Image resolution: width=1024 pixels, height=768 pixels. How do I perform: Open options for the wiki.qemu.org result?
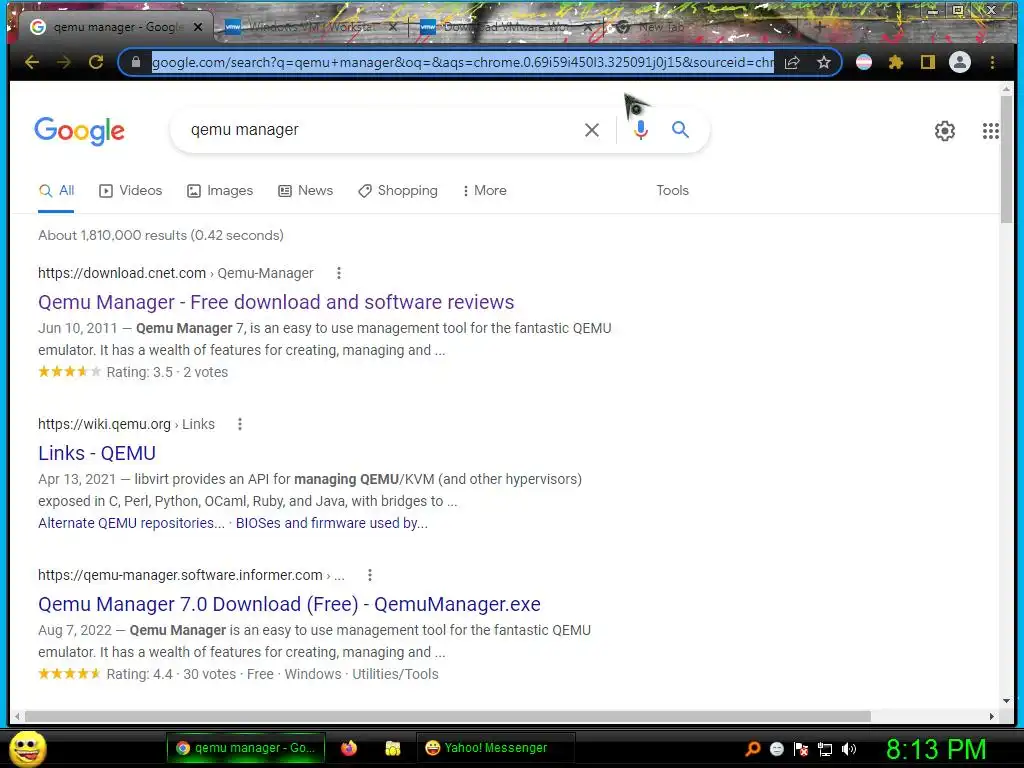click(240, 424)
